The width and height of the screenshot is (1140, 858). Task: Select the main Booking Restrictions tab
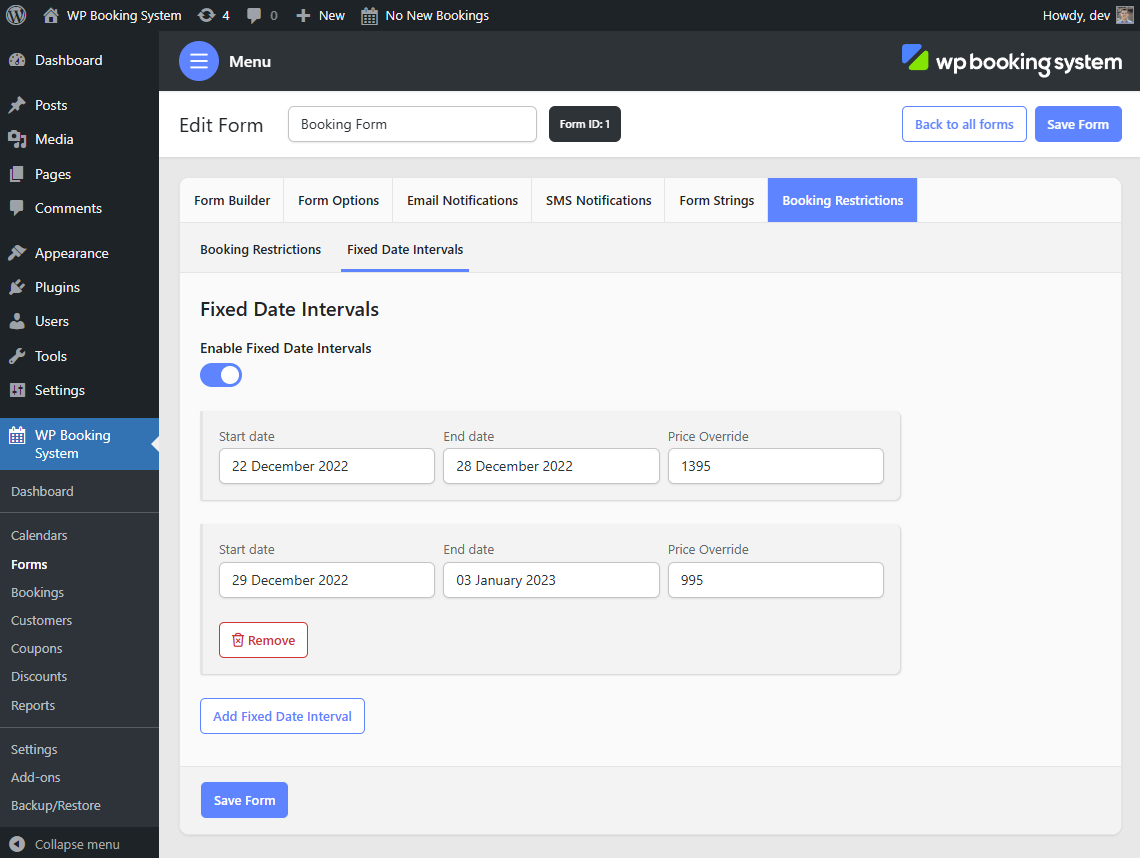tap(843, 200)
